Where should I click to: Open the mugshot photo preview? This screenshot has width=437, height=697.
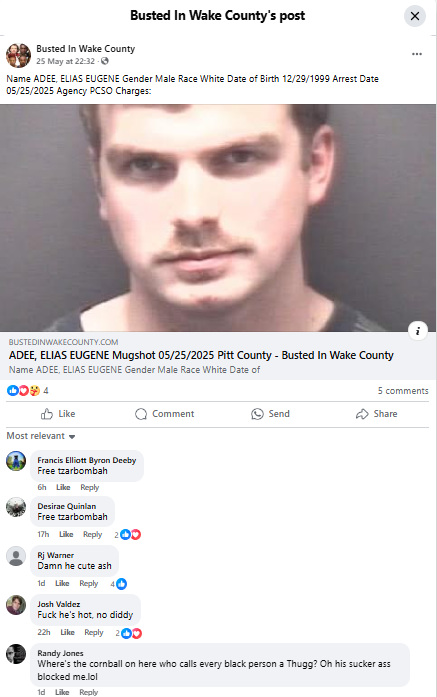[x=218, y=218]
